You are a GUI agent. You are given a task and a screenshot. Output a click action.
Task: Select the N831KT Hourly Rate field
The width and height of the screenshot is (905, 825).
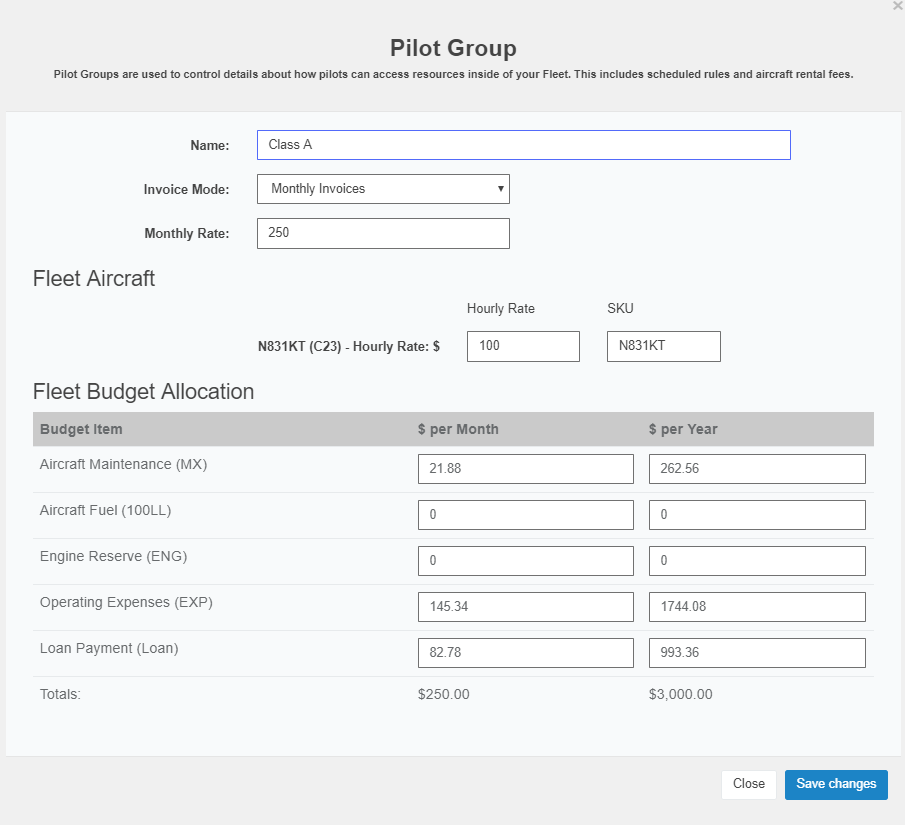pyautogui.click(x=523, y=346)
